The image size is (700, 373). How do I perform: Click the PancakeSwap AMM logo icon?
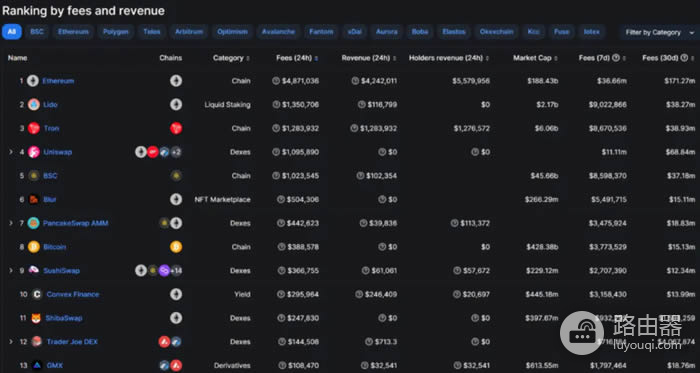[33, 223]
